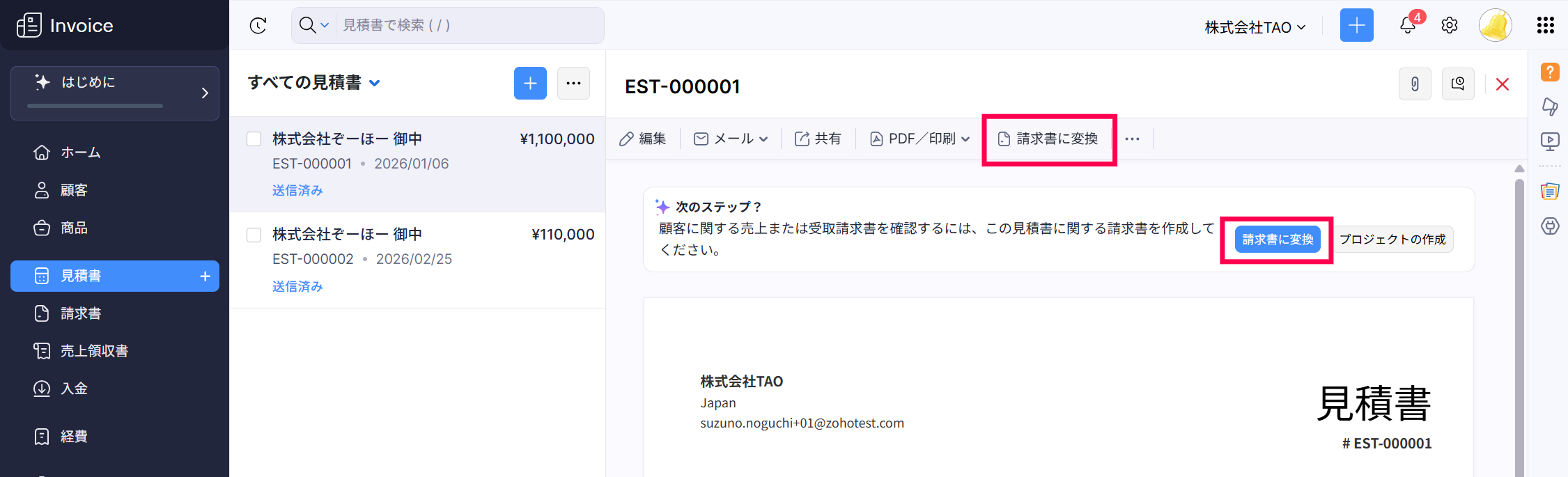Click the はじめに progress bar
The image size is (1568, 477).
point(95,106)
